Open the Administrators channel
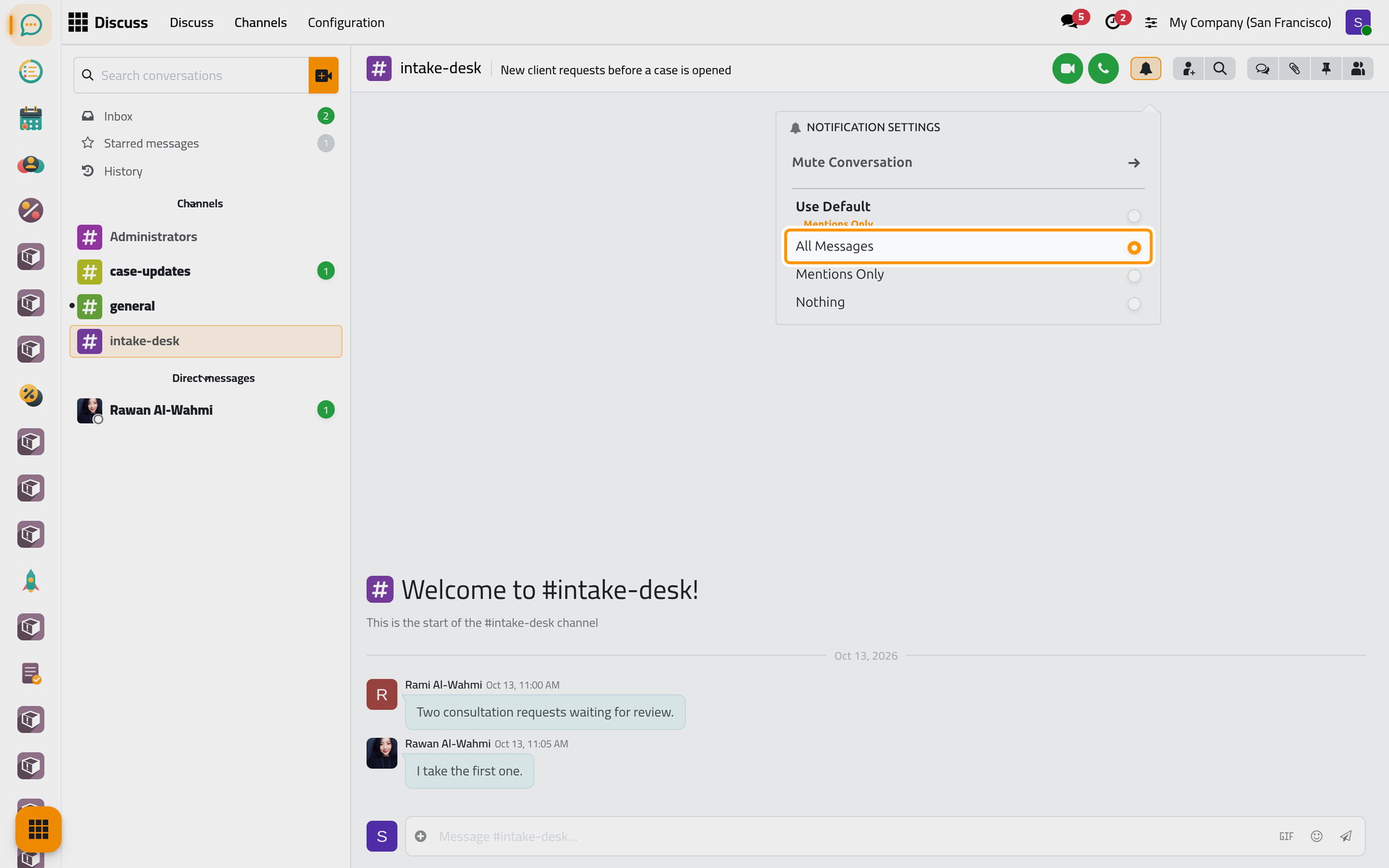 [205, 237]
